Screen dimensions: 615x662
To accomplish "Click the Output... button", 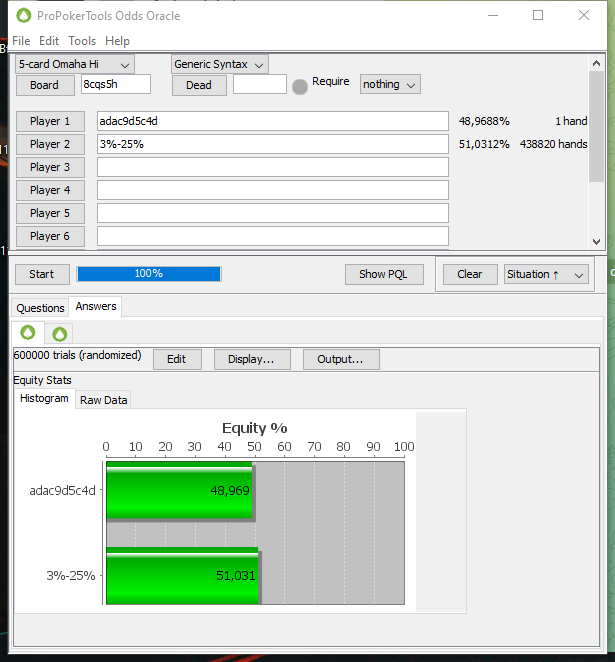I will (x=341, y=359).
